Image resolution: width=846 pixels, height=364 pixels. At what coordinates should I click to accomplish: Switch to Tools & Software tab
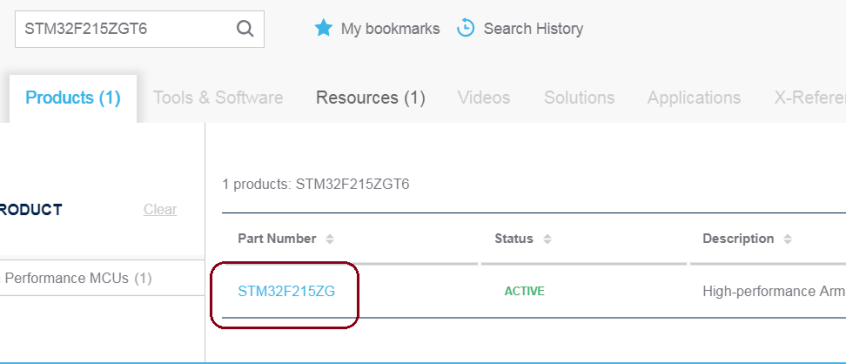click(218, 98)
